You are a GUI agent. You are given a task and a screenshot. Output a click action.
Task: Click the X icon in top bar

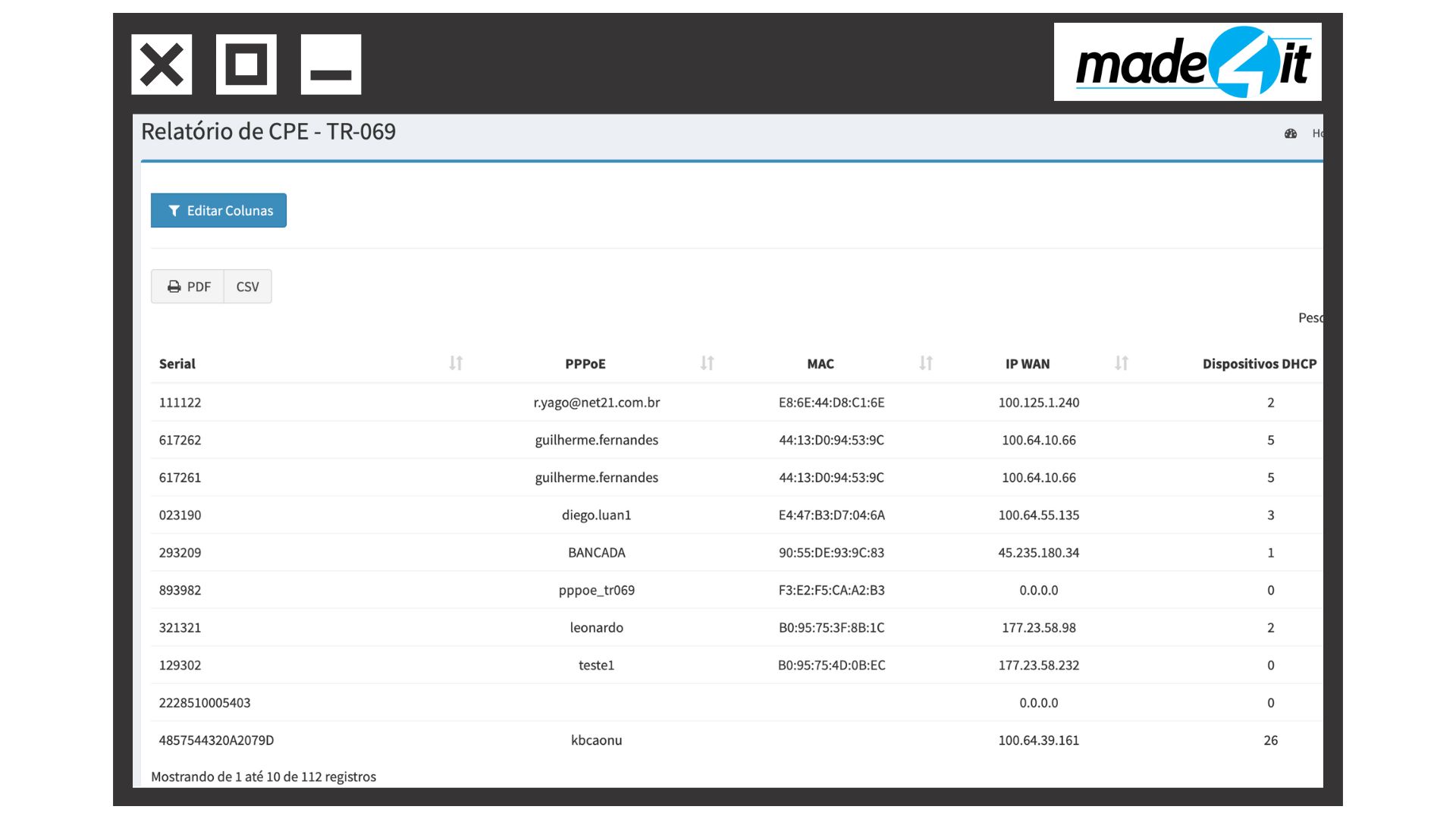162,64
